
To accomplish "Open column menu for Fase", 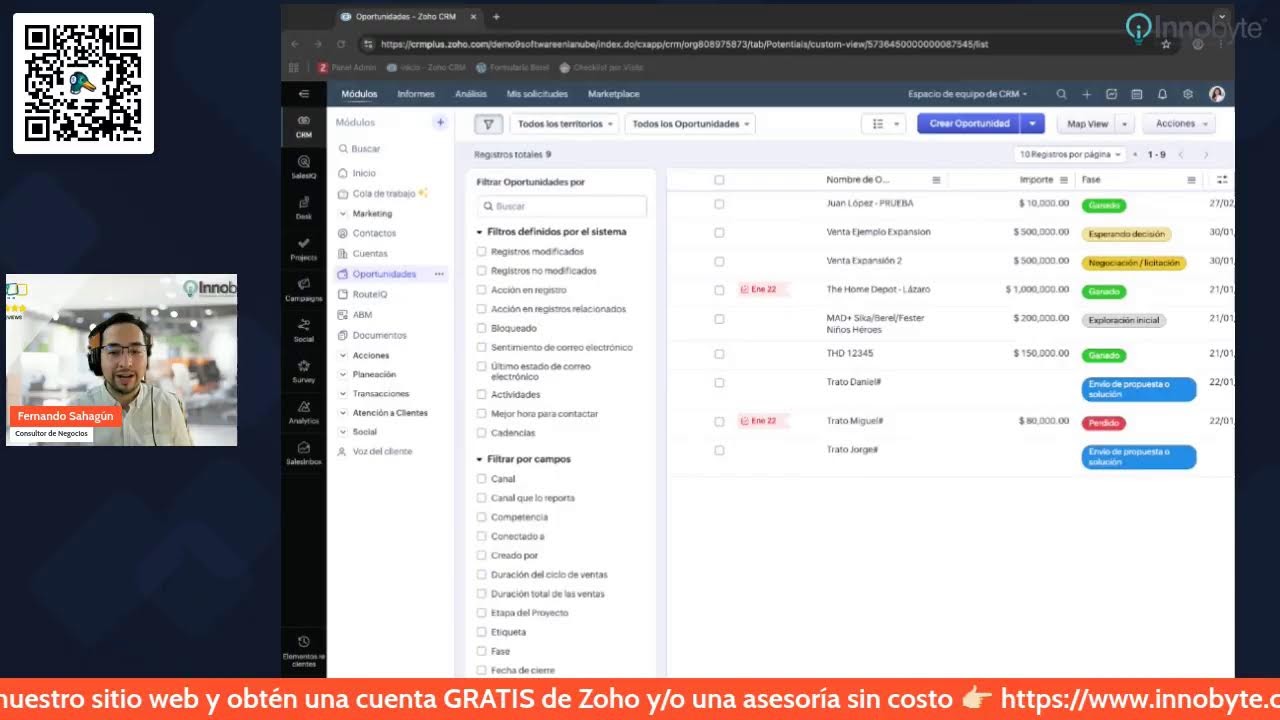I will coord(1192,180).
